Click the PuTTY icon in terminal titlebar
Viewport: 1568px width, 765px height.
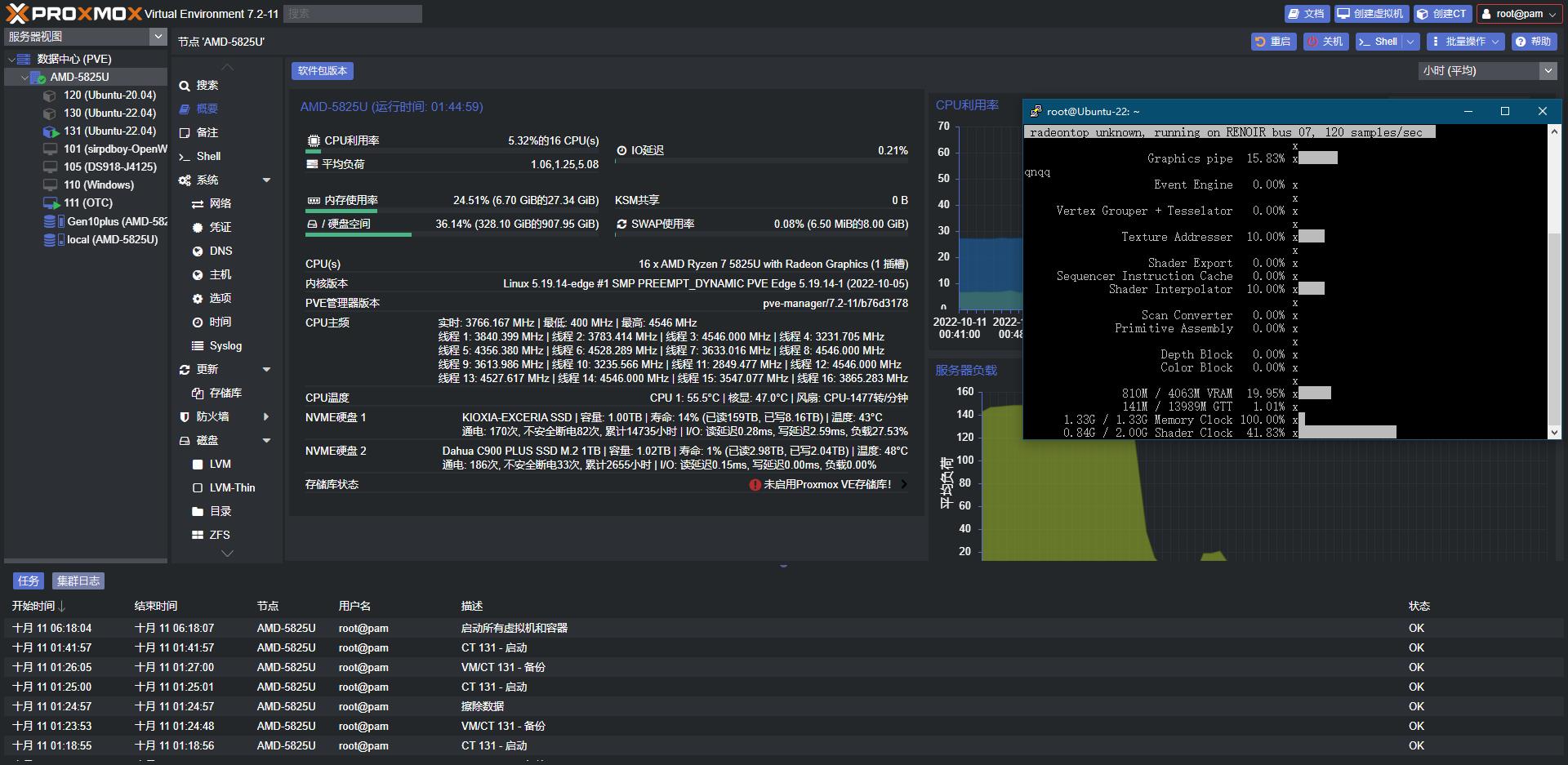1036,112
